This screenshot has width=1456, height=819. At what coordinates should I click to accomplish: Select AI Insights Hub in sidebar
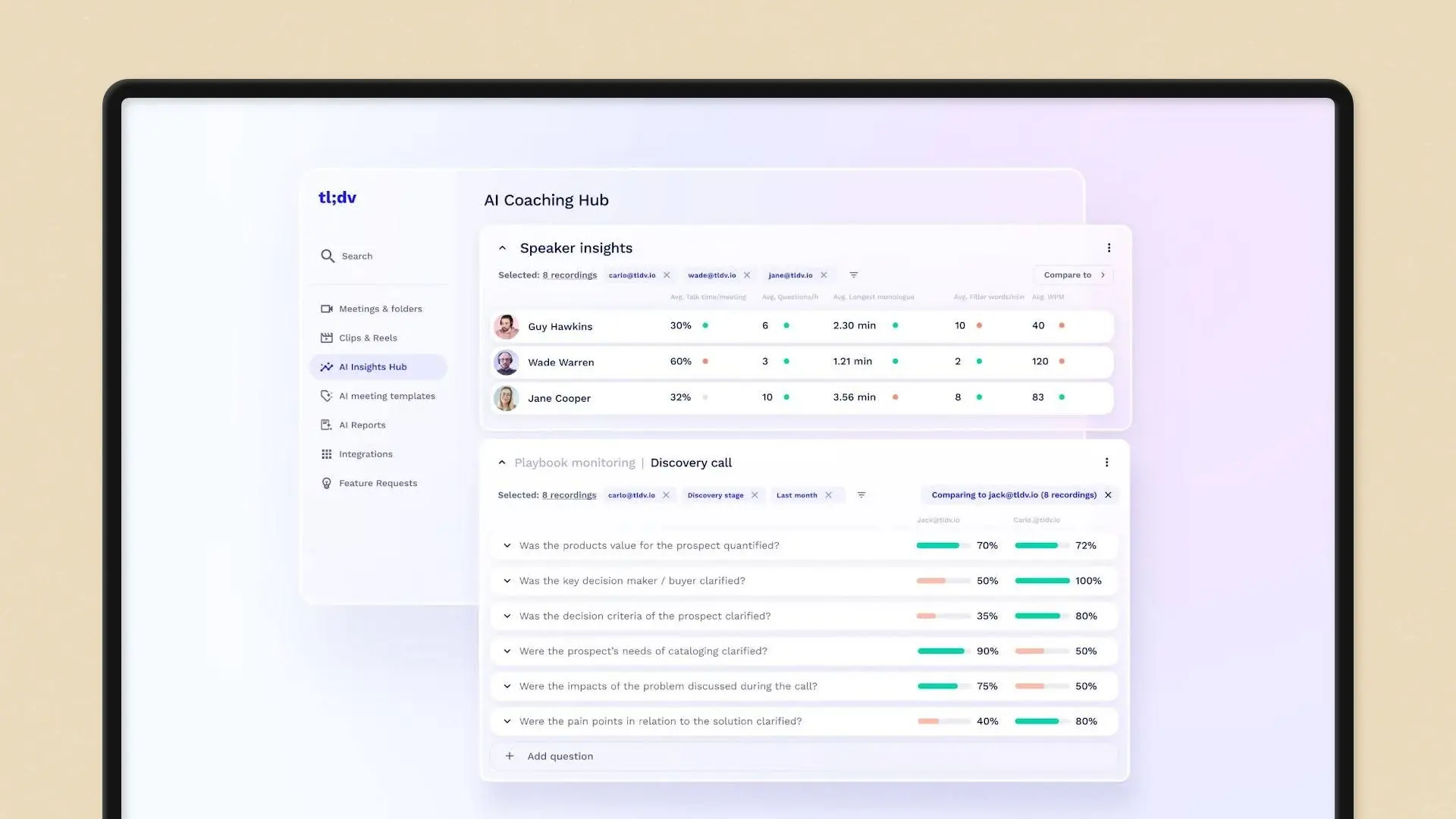point(373,367)
